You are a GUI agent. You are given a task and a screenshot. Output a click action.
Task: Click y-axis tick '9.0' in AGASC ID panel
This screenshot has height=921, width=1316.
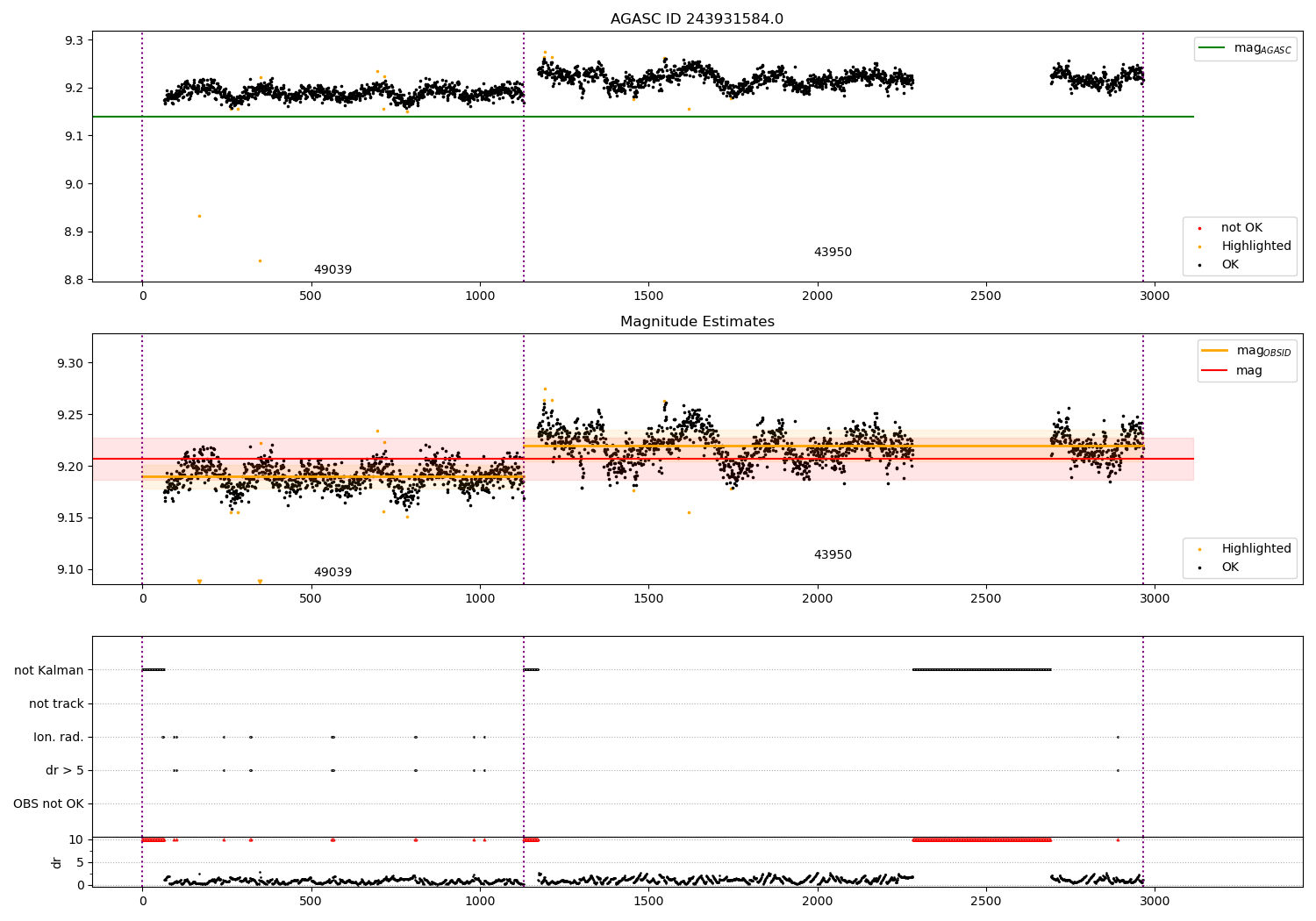coord(74,185)
